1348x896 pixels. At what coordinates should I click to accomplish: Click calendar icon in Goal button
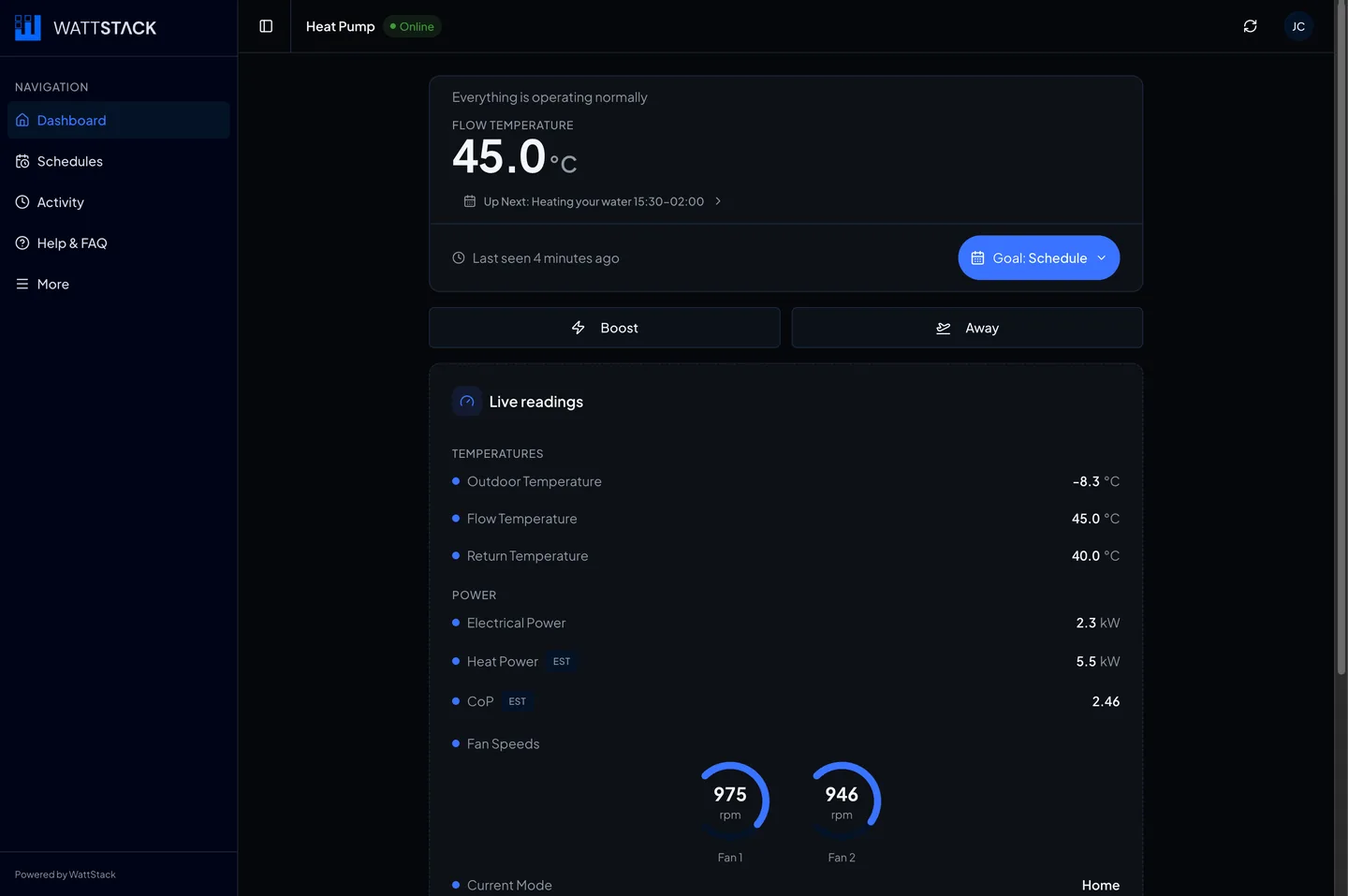tap(977, 257)
